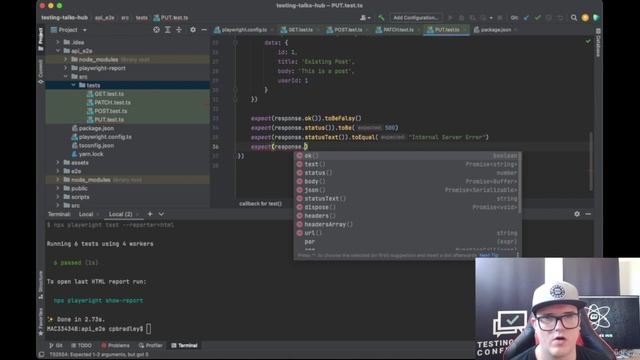Screen dimensions: 640x360
Task: Collapse the api_e2e folder
Action: click(58, 51)
